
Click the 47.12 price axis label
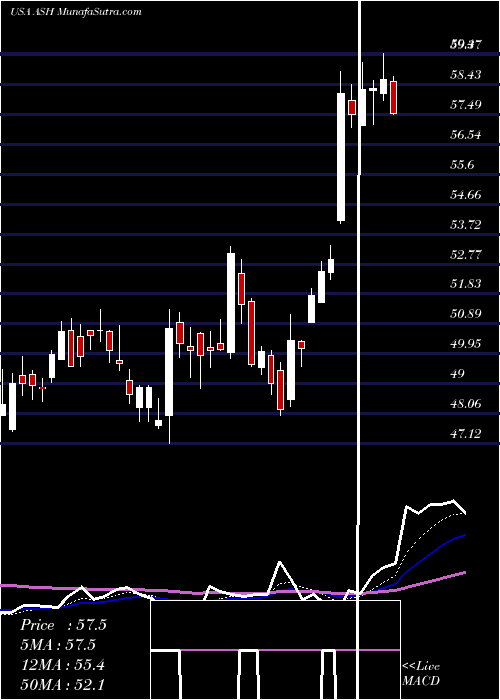point(466,433)
